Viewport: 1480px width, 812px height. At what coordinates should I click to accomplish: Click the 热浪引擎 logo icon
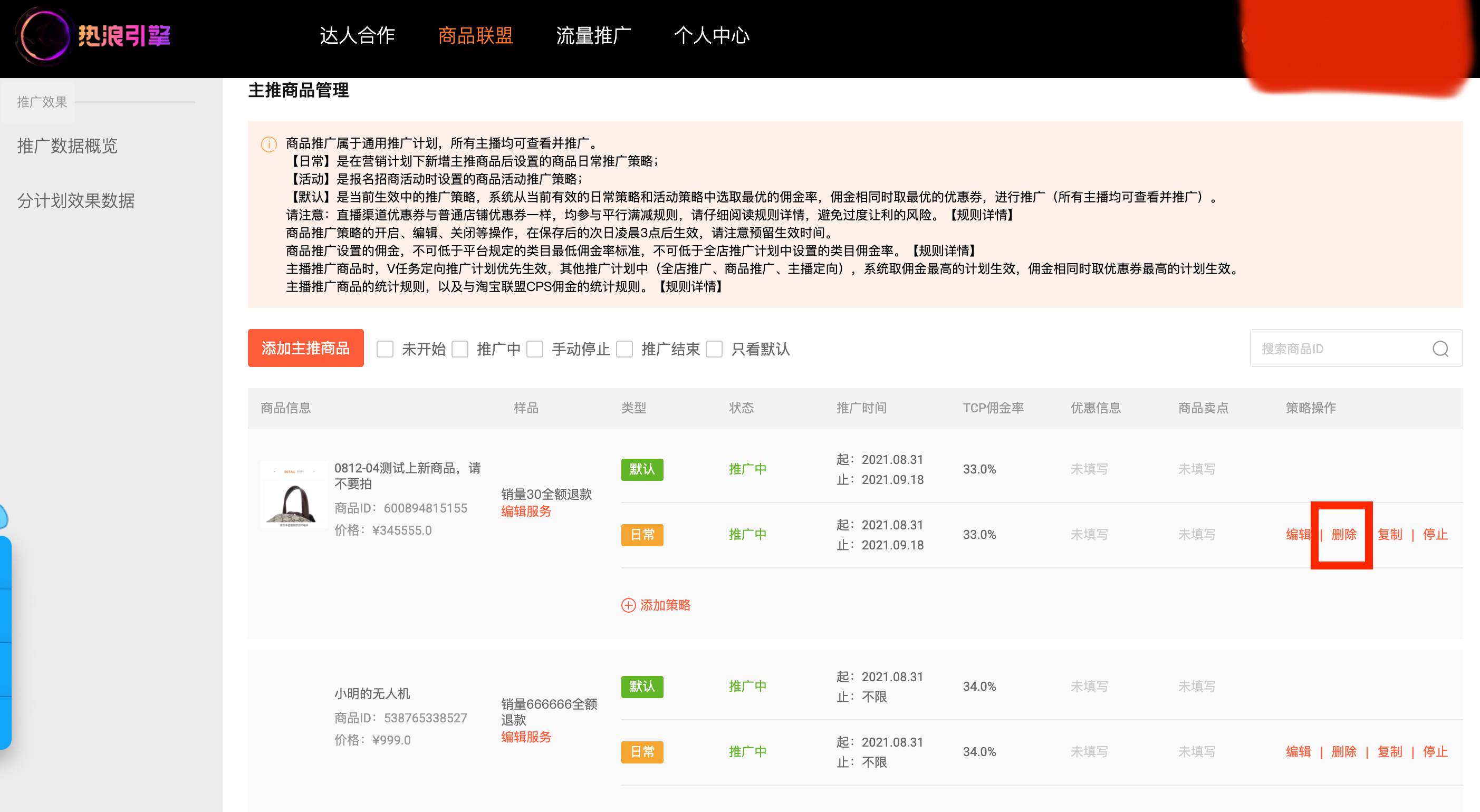(x=44, y=36)
